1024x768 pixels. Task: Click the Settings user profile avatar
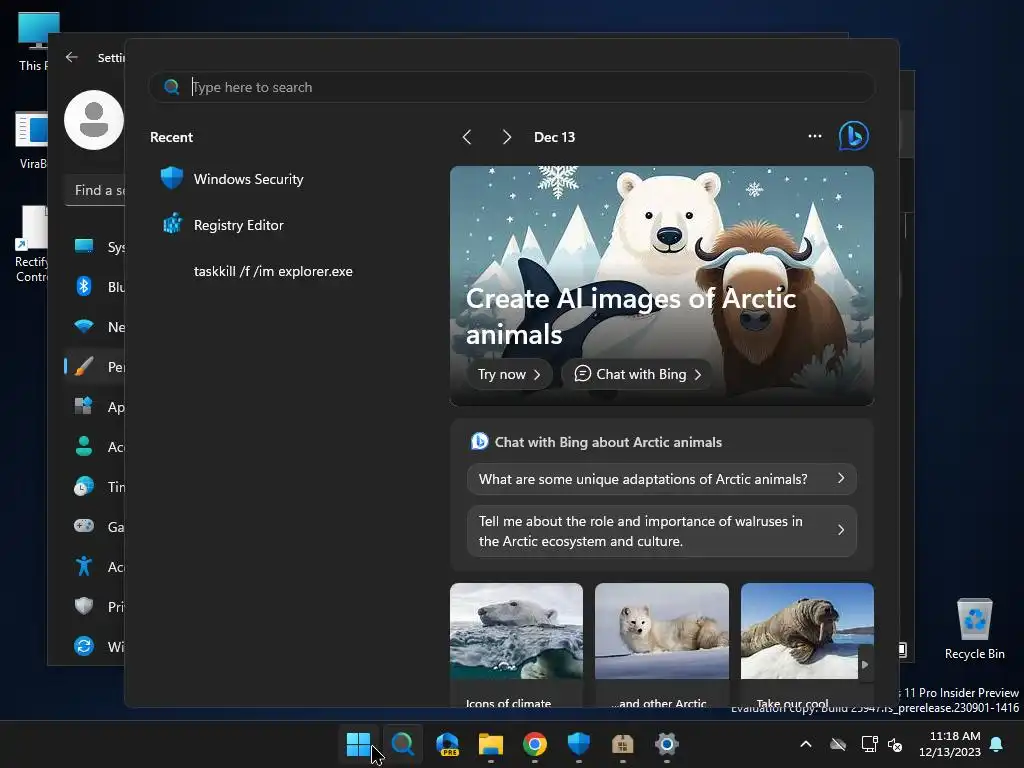[x=93, y=120]
